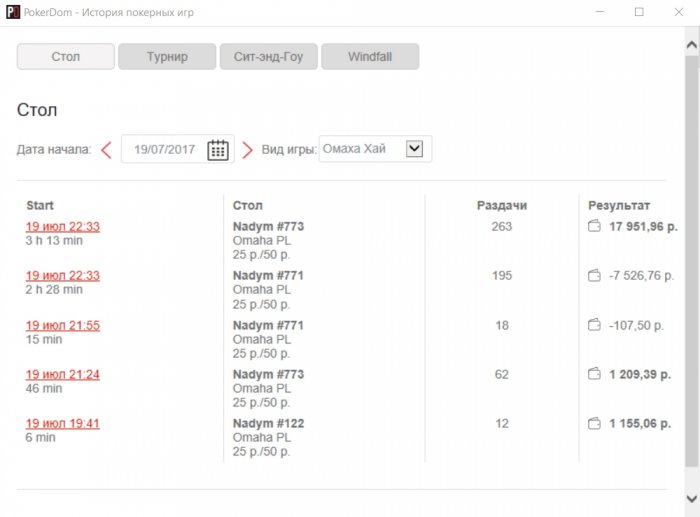The width and height of the screenshot is (700, 517).
Task: Click wallet icon beside 1 155,06 result
Action: 594,424
